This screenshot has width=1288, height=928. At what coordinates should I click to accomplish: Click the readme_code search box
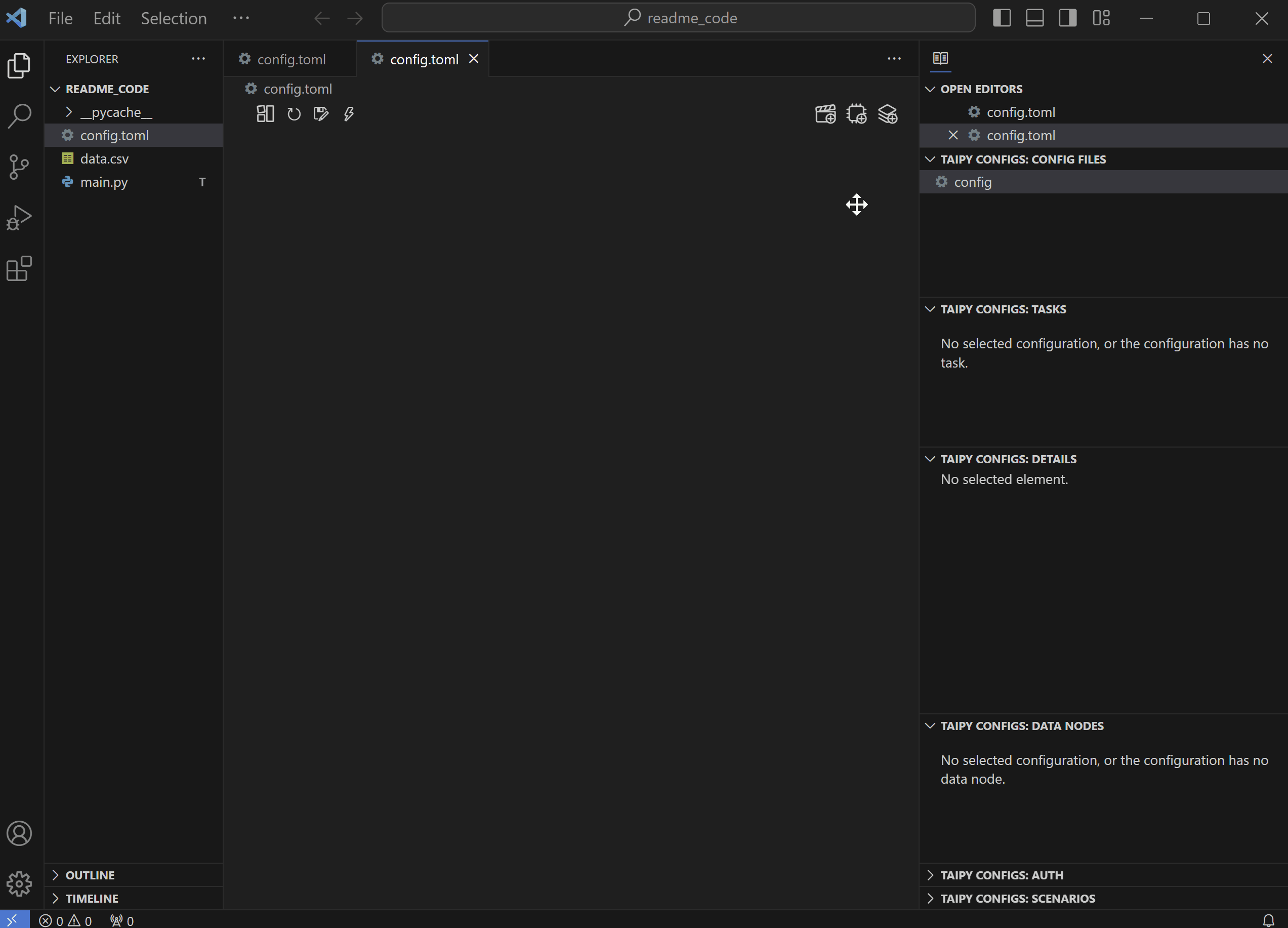point(678,18)
